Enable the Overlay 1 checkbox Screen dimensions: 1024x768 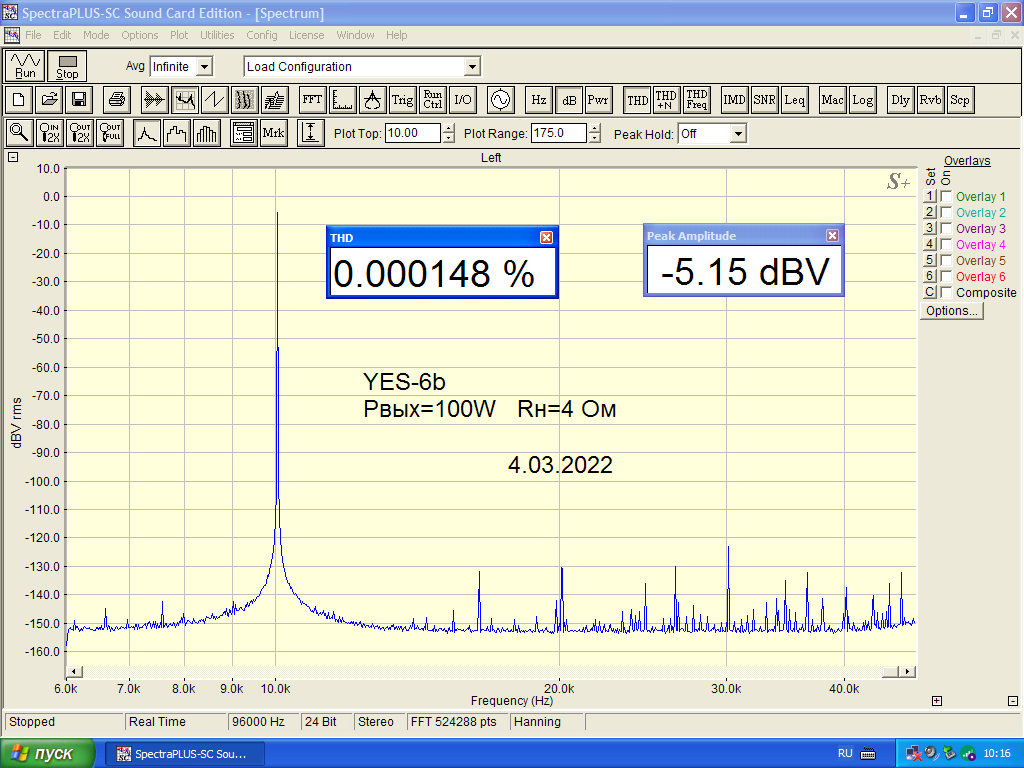946,196
